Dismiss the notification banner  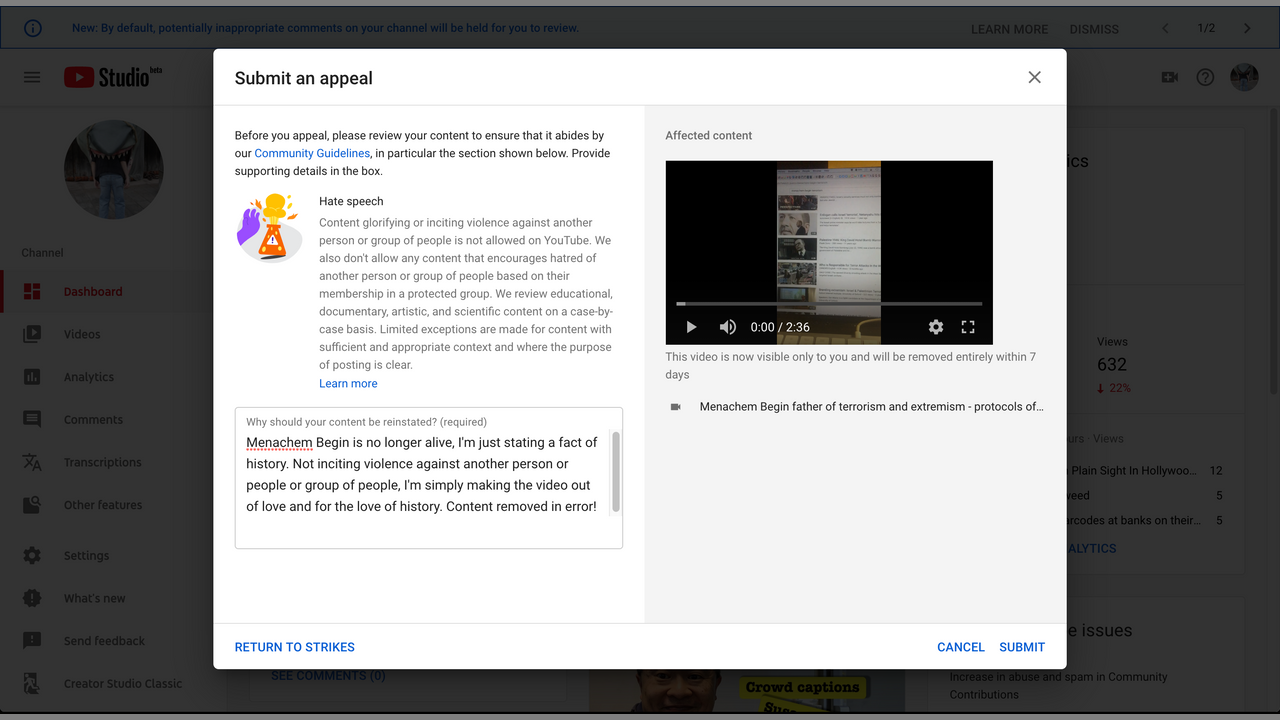[x=1094, y=29]
